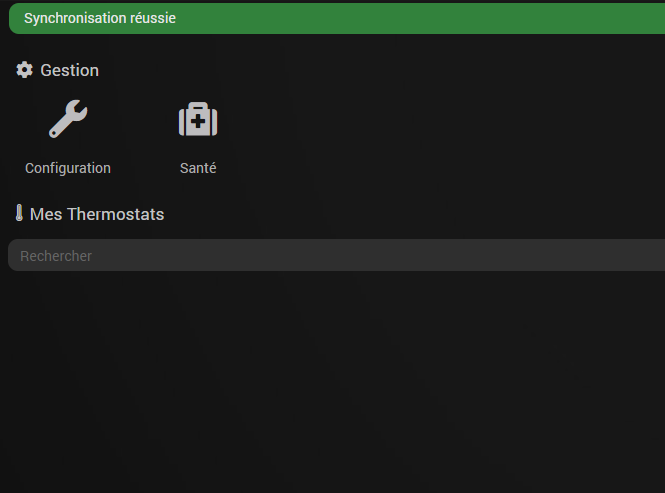Click the Mes Thermostats section heading
The image size is (665, 493).
point(97,214)
